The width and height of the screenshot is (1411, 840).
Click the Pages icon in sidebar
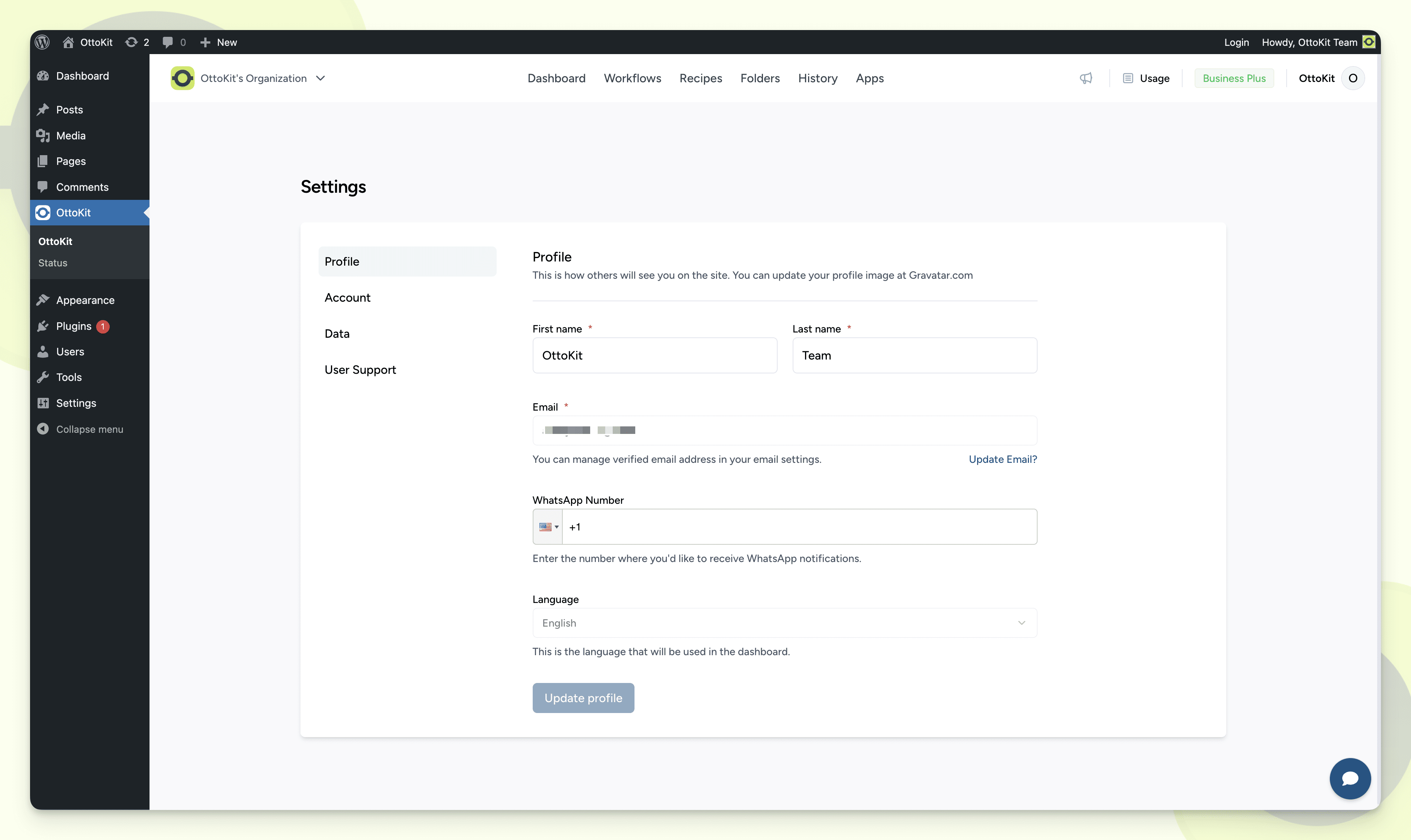pos(43,161)
